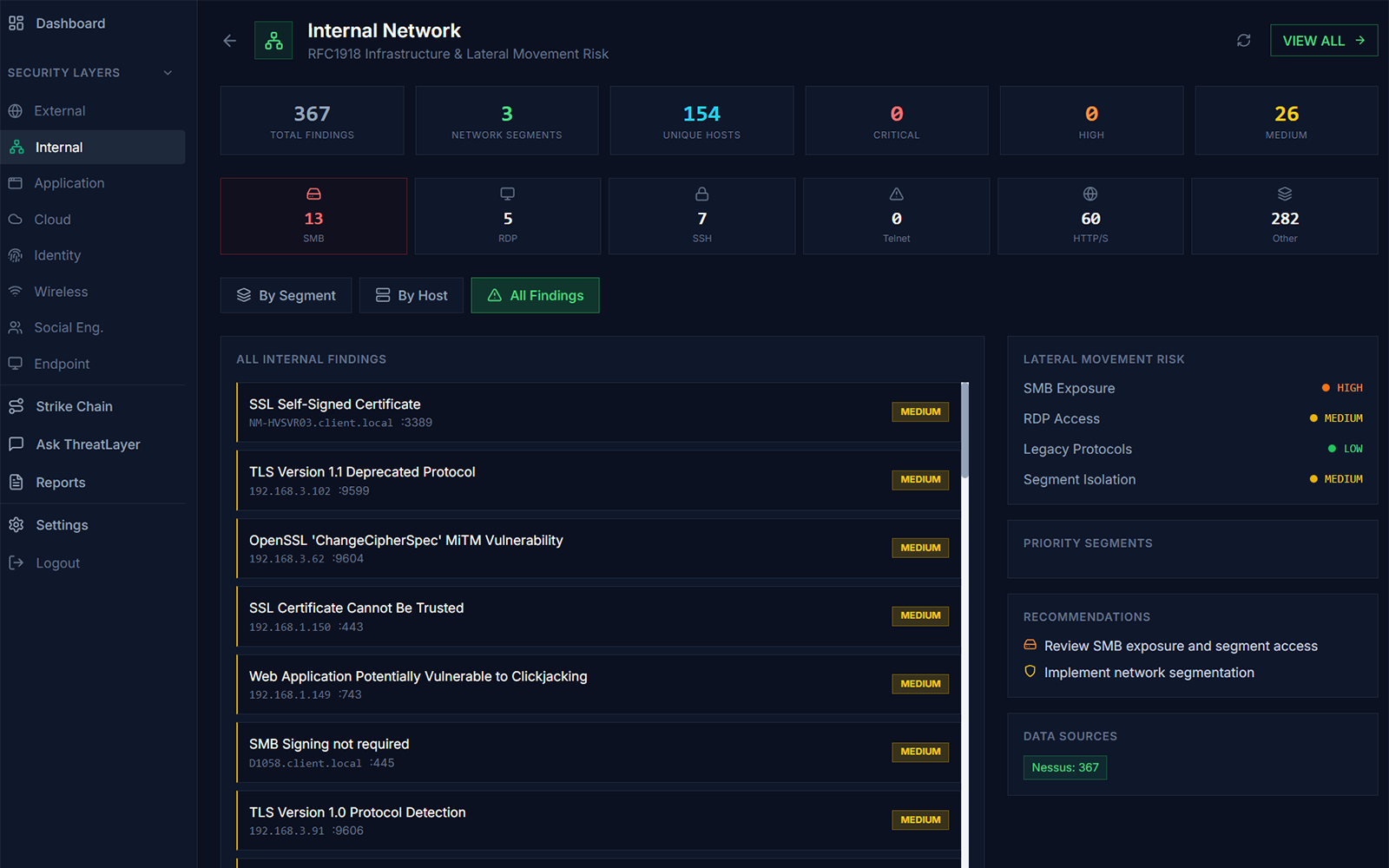Click the back arrow beside Internal Network
This screenshot has width=1389, height=868.
tap(228, 40)
